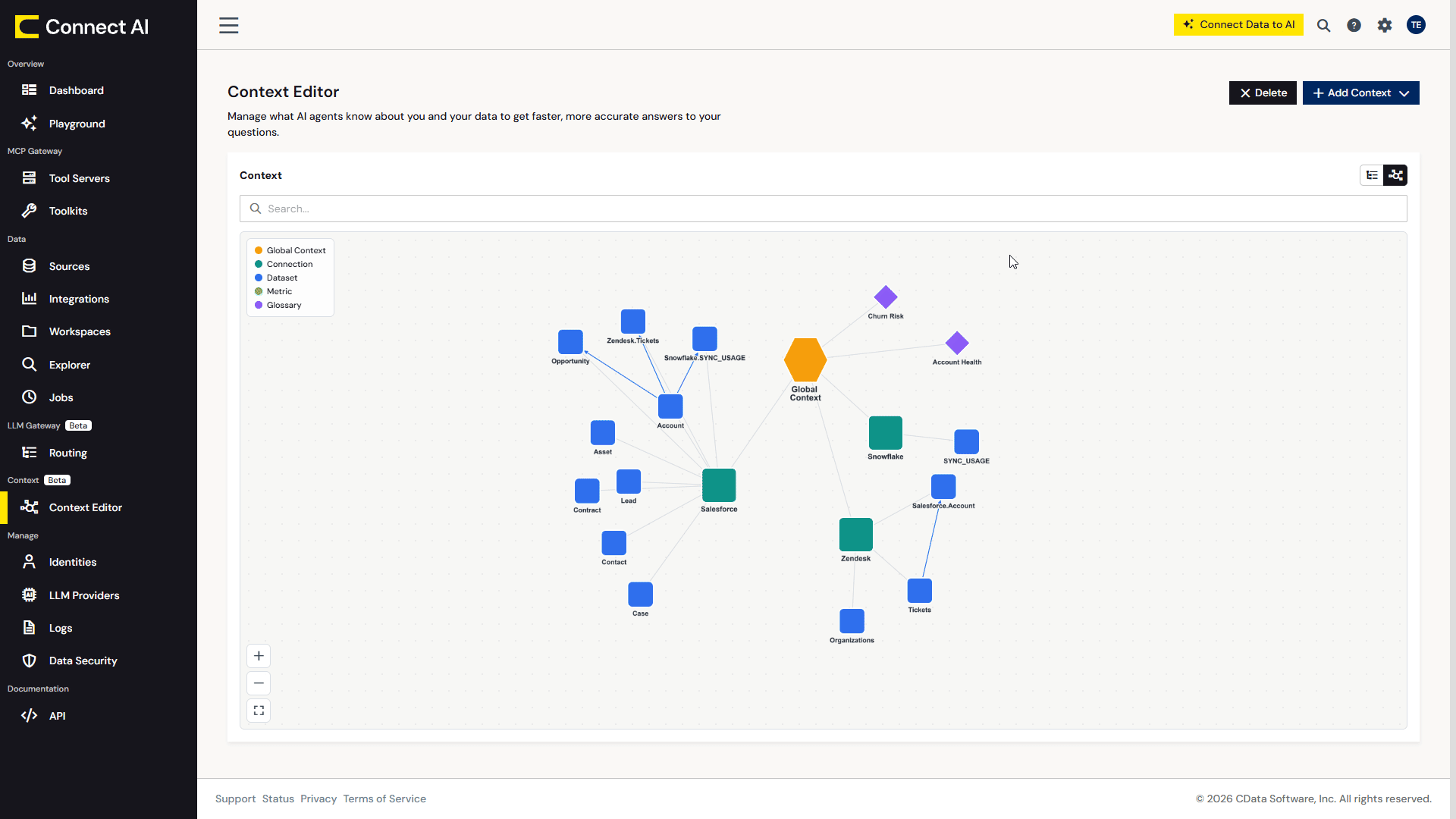Screen dimensions: 1456x819
Task: Open the help question mark icon
Action: [1354, 25]
